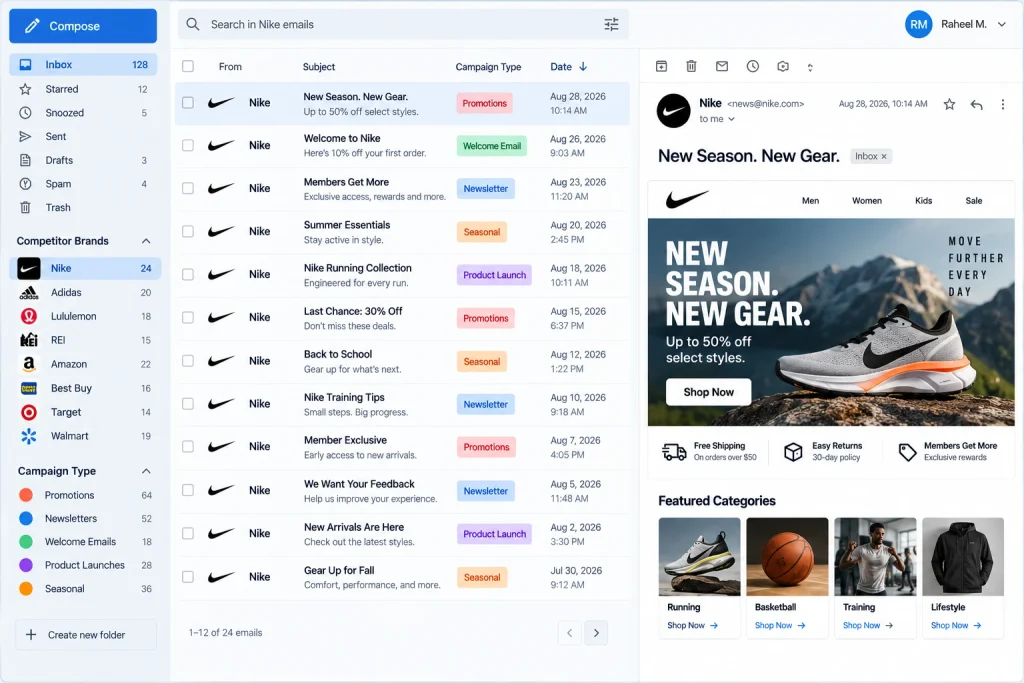
Task: Open Basketball Shop Now link
Action: [780, 626]
